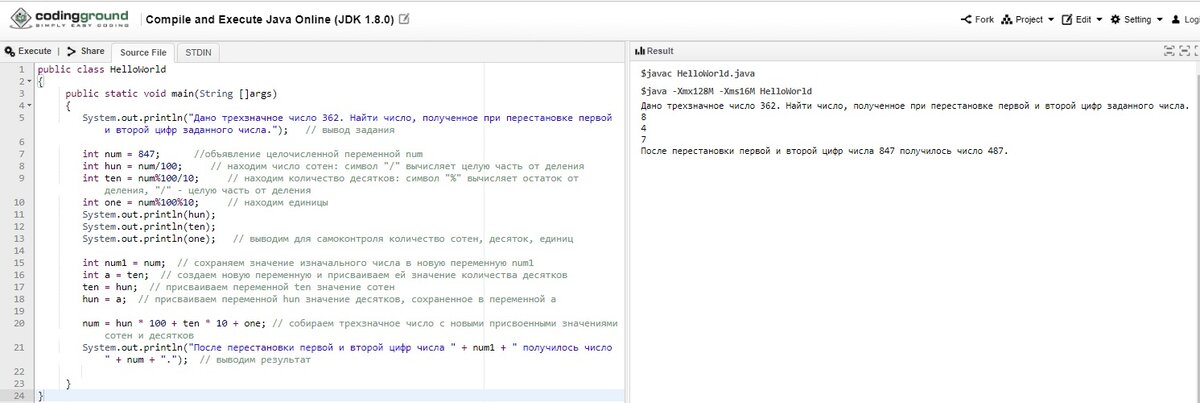Viewport: 1200px width, 403px height.
Task: Switch to the Source File tab
Action: (x=144, y=52)
